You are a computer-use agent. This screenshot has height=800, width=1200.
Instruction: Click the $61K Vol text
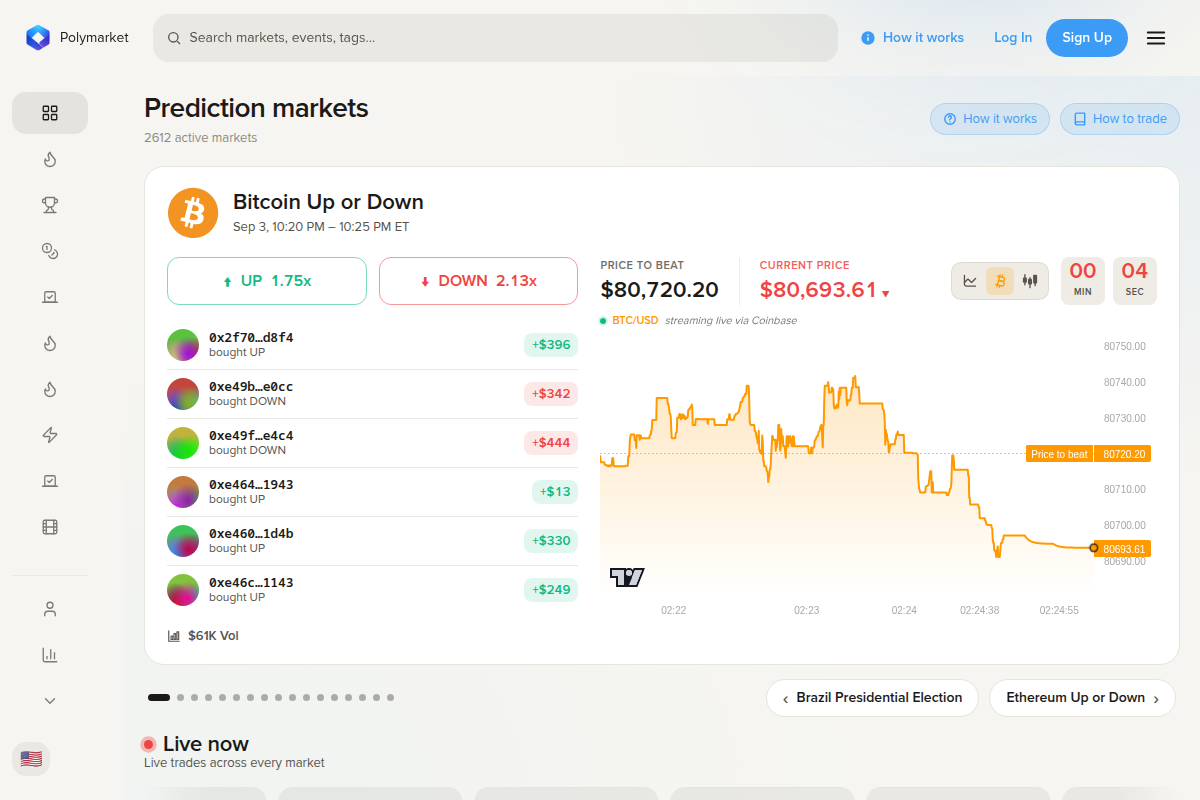[213, 636]
